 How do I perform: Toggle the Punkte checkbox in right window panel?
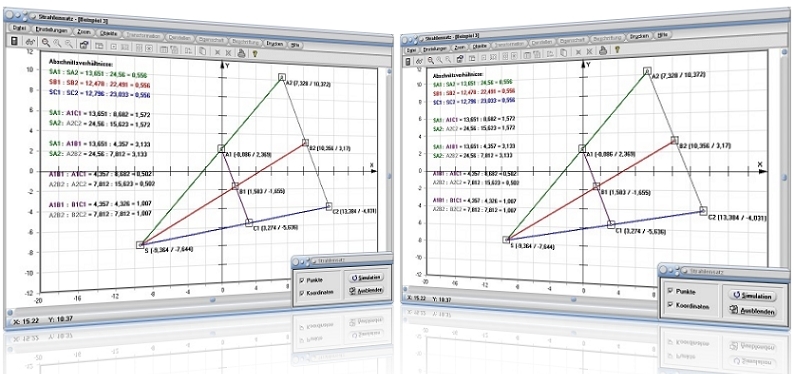(x=670, y=292)
